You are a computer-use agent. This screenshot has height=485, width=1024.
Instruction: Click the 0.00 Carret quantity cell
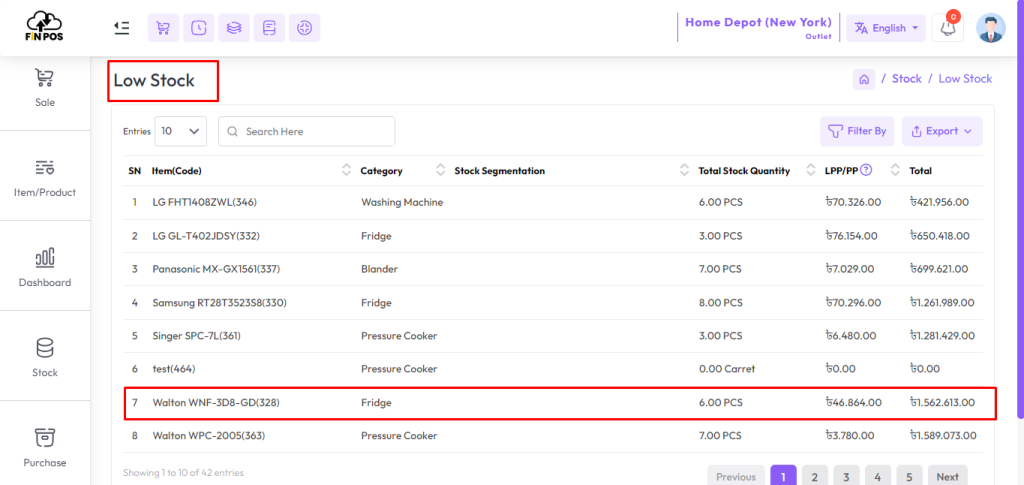point(727,369)
